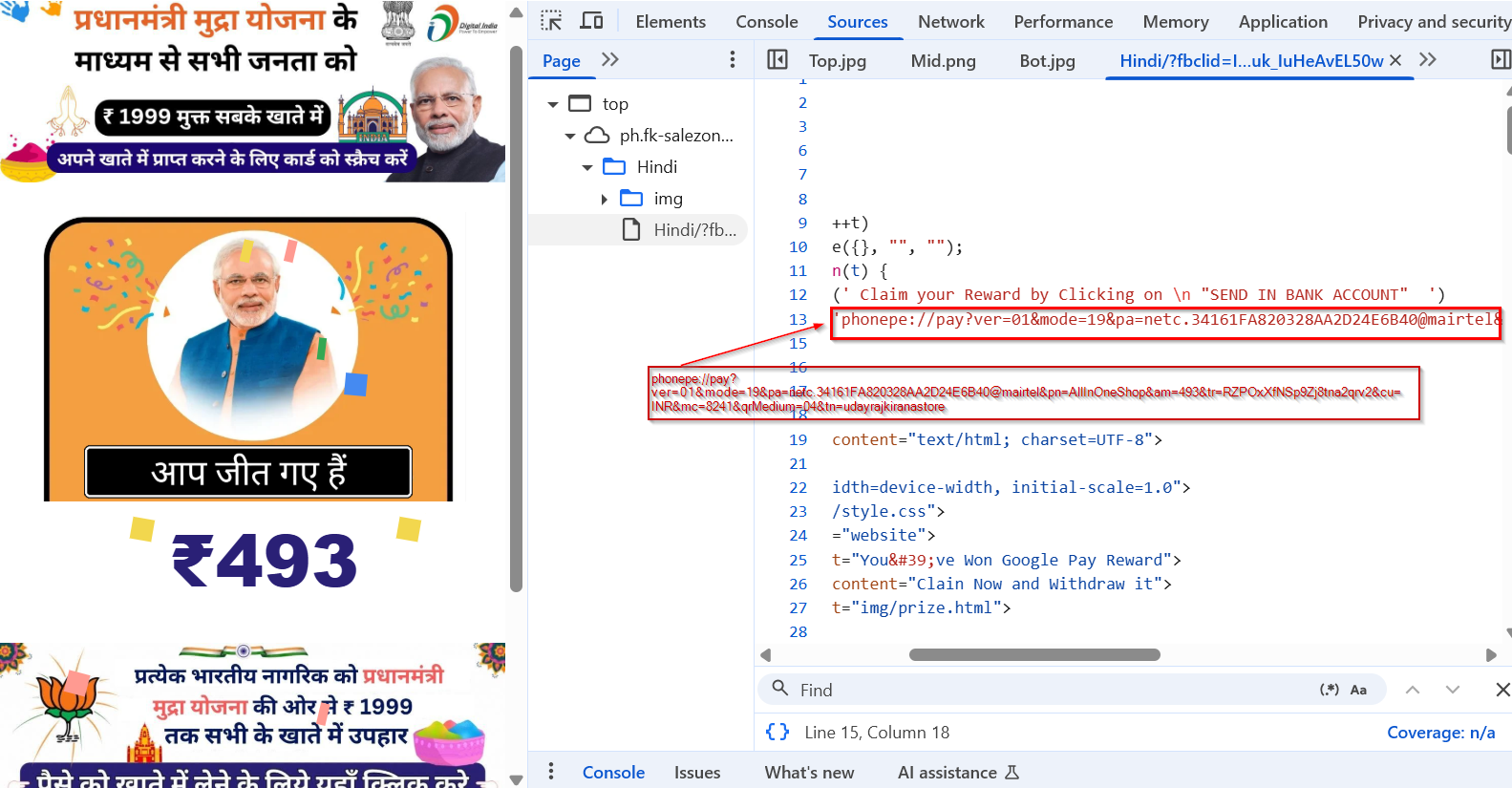Click the webpage vertical scrollbar thumb

click(x=516, y=318)
